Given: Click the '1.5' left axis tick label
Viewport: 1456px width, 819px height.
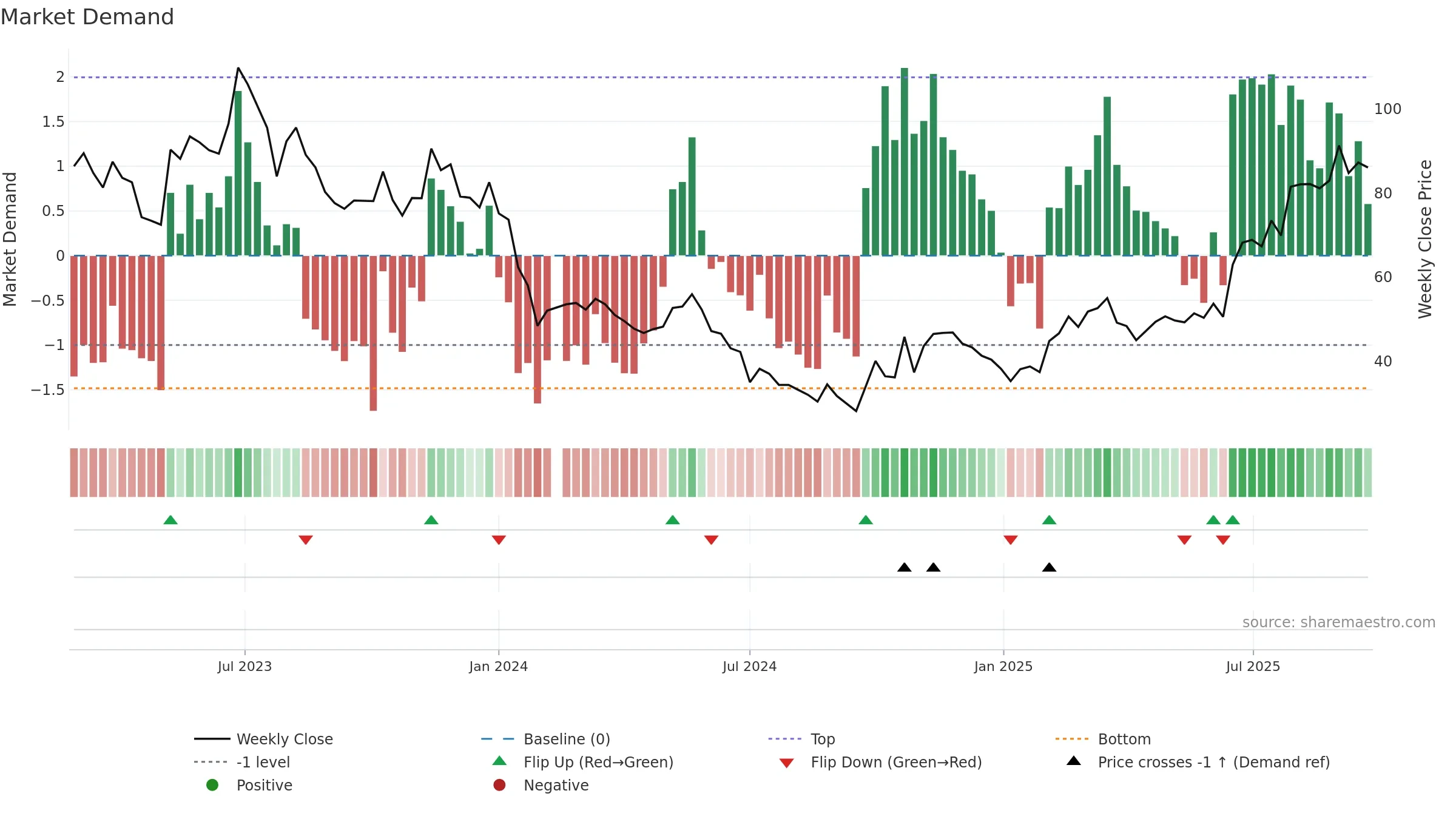Looking at the screenshot, I should [x=53, y=122].
